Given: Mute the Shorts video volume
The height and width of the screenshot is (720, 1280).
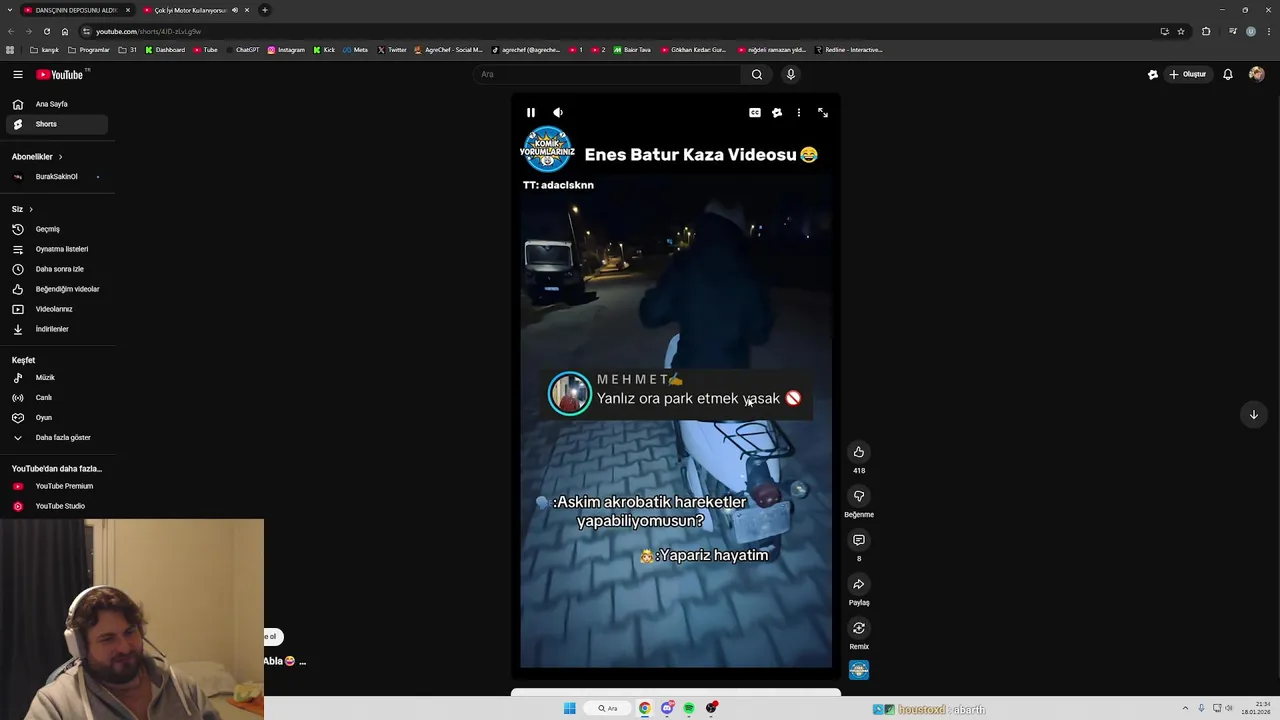Looking at the screenshot, I should point(558,113).
